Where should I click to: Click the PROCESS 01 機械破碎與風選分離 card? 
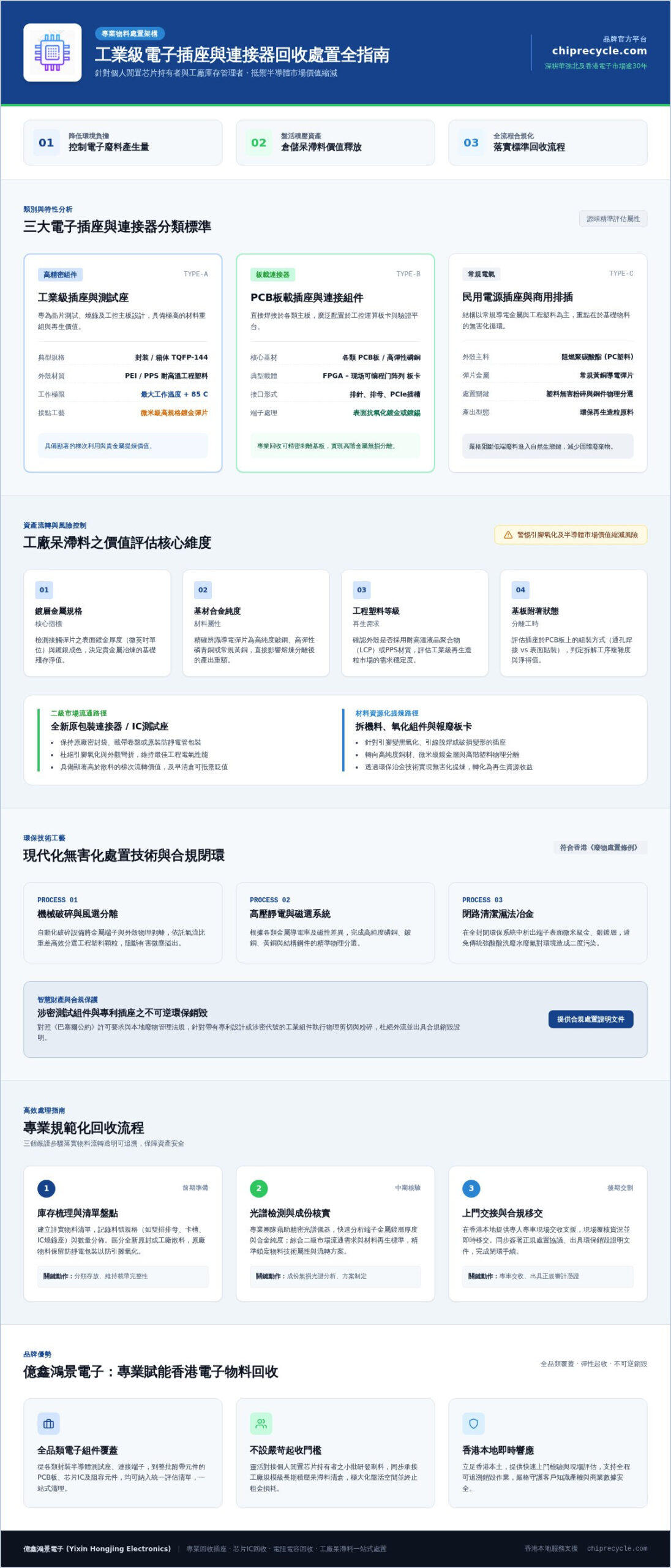point(123,922)
